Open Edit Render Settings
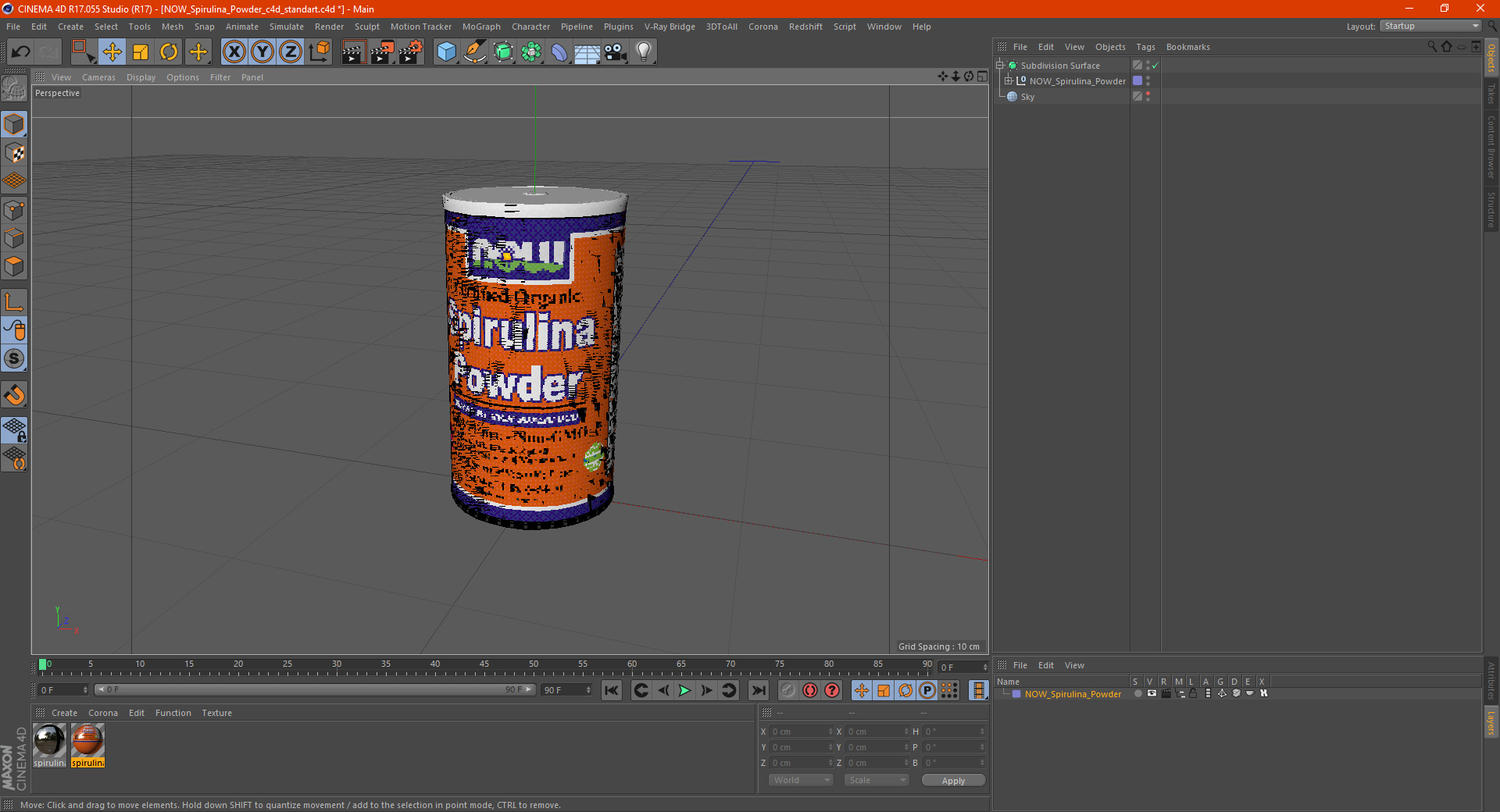Image resolution: width=1500 pixels, height=812 pixels. (411, 52)
